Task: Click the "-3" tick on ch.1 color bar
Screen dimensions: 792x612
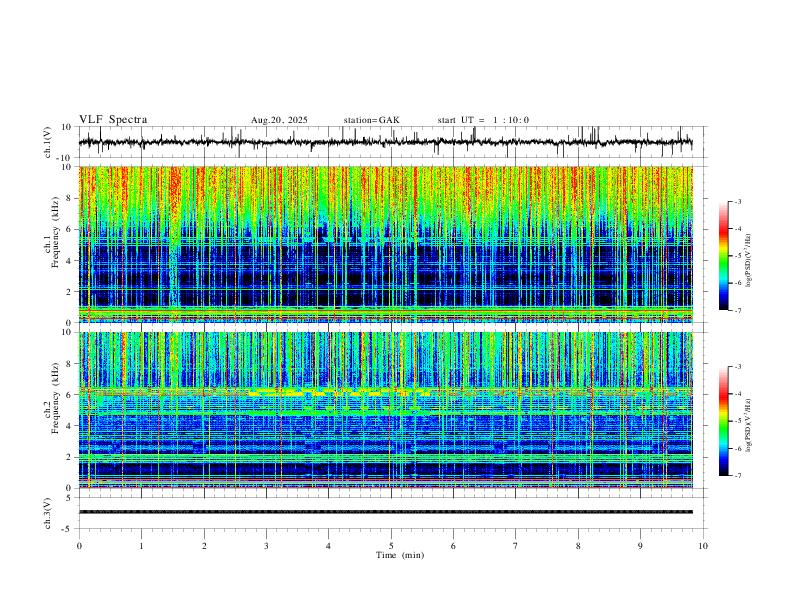Action: [738, 201]
